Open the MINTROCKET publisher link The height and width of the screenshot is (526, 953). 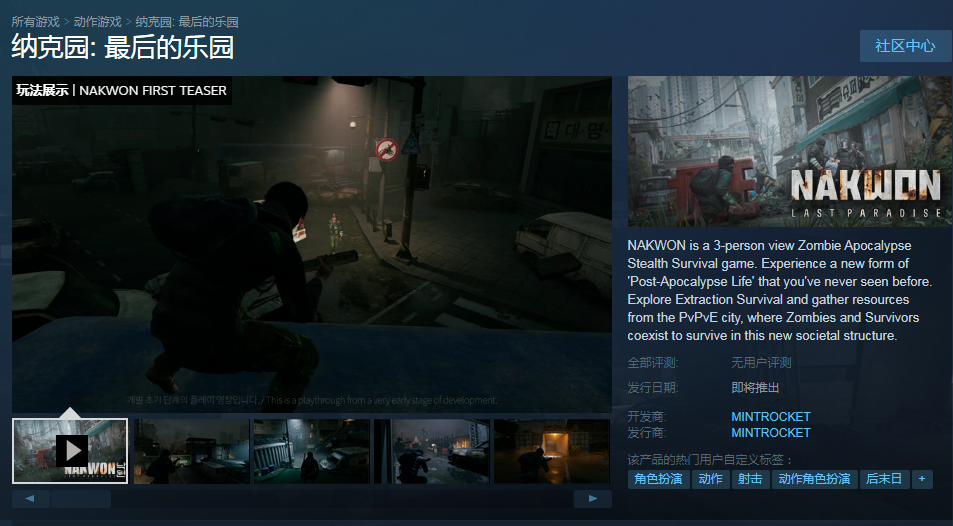point(770,433)
